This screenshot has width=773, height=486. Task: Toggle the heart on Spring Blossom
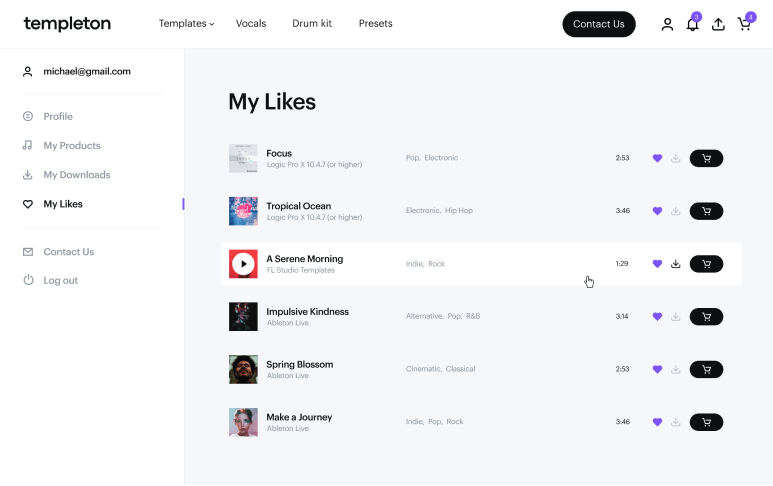coord(657,369)
